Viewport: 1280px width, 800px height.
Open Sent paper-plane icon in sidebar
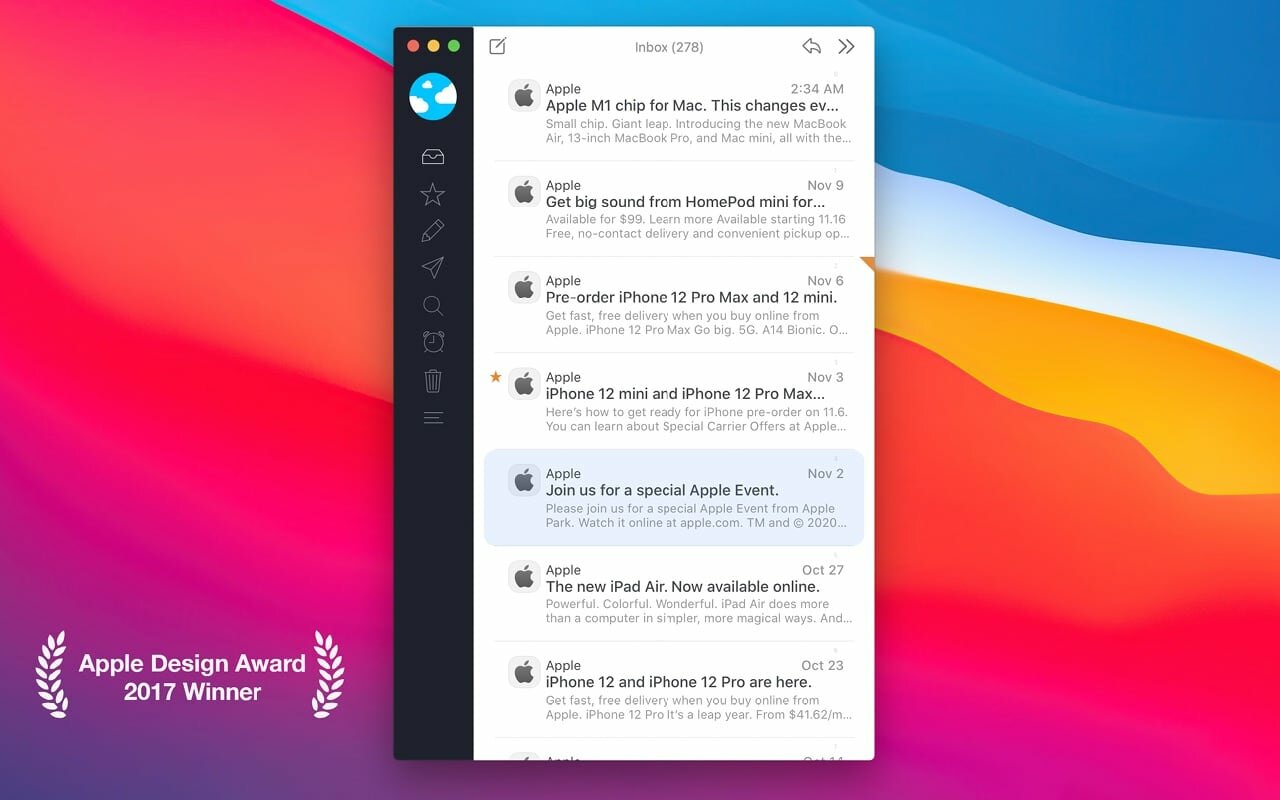[433, 268]
